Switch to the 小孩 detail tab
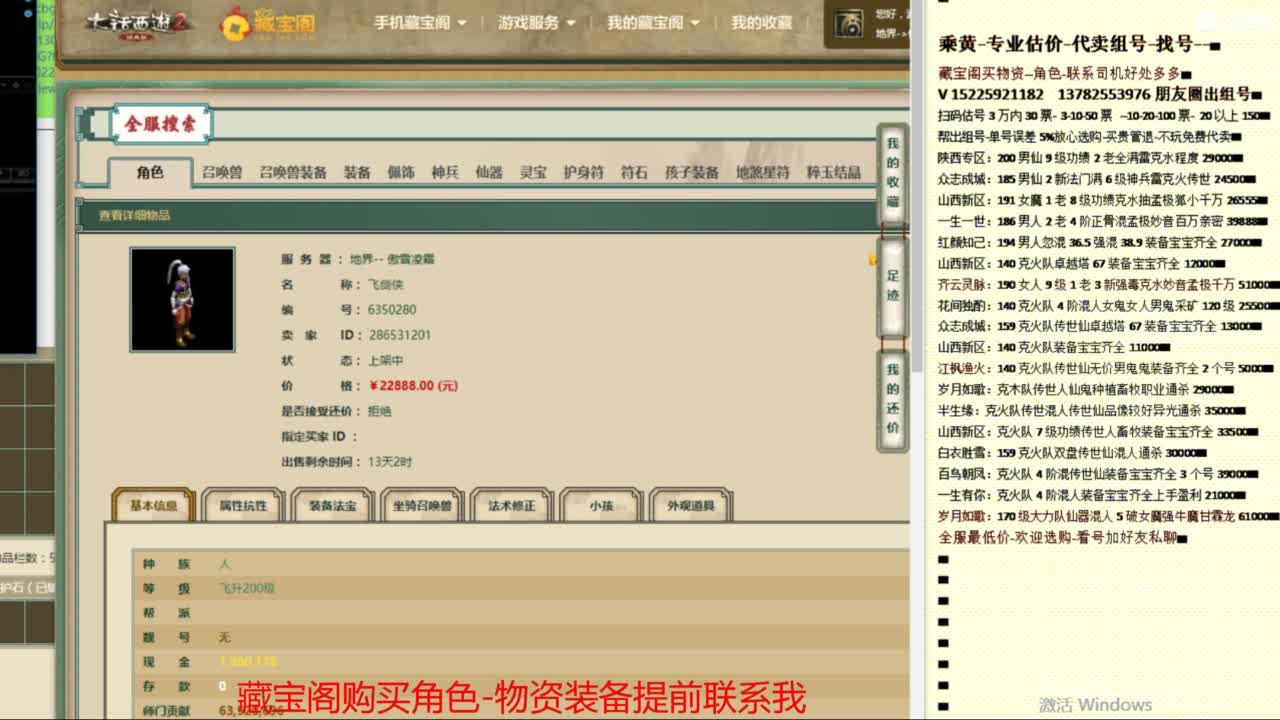 [x=601, y=505]
